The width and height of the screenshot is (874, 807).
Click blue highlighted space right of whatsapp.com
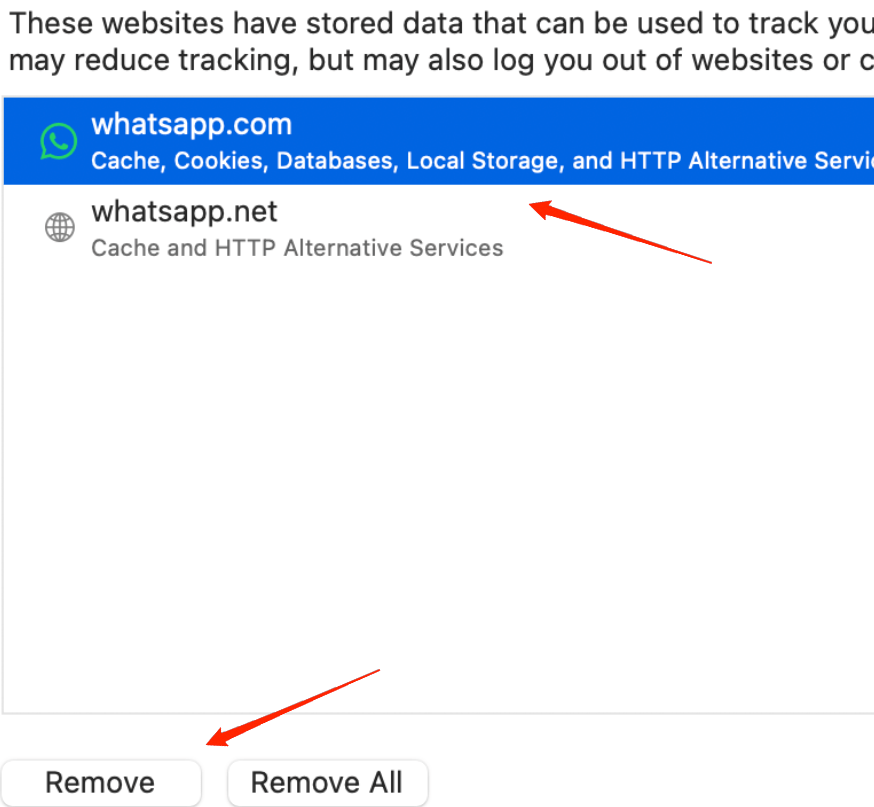click(600, 125)
